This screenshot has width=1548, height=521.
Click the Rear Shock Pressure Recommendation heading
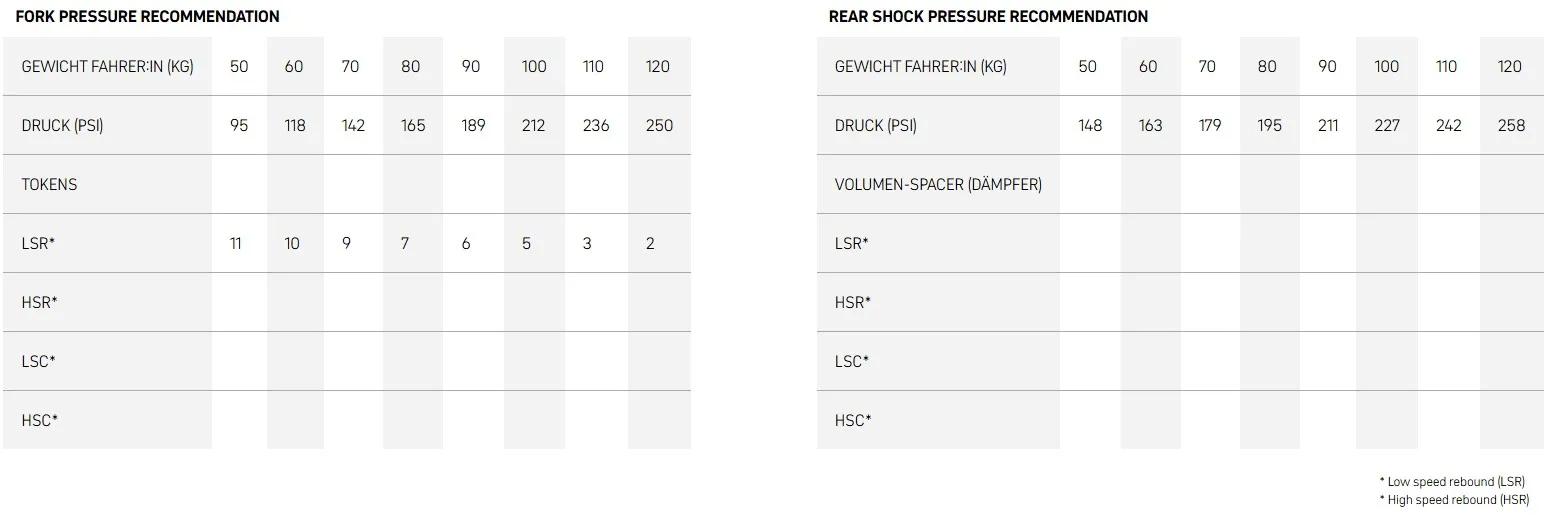click(988, 17)
